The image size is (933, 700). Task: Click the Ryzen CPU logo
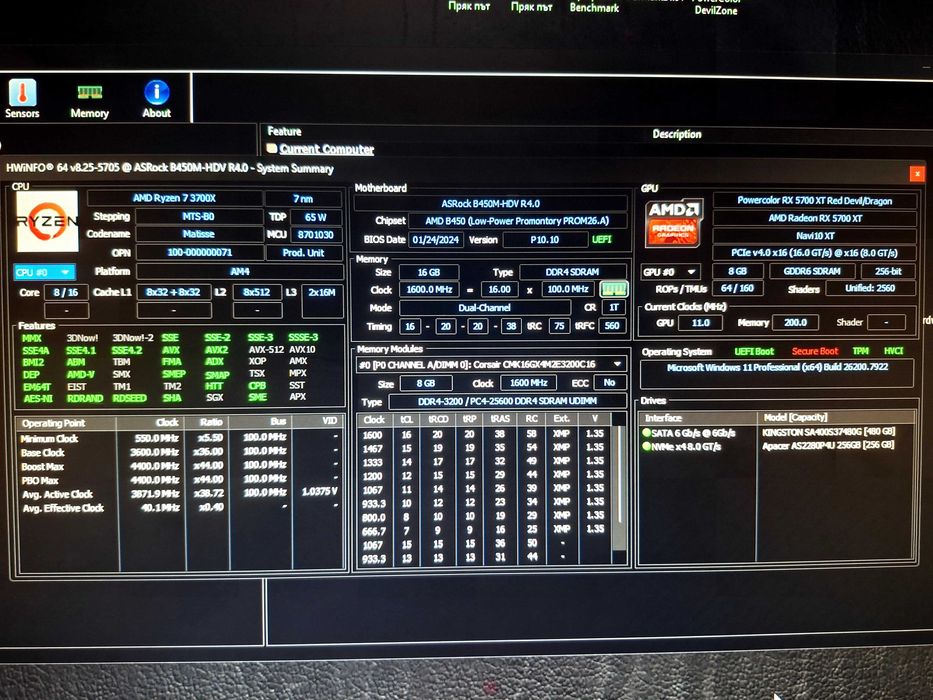coord(47,221)
